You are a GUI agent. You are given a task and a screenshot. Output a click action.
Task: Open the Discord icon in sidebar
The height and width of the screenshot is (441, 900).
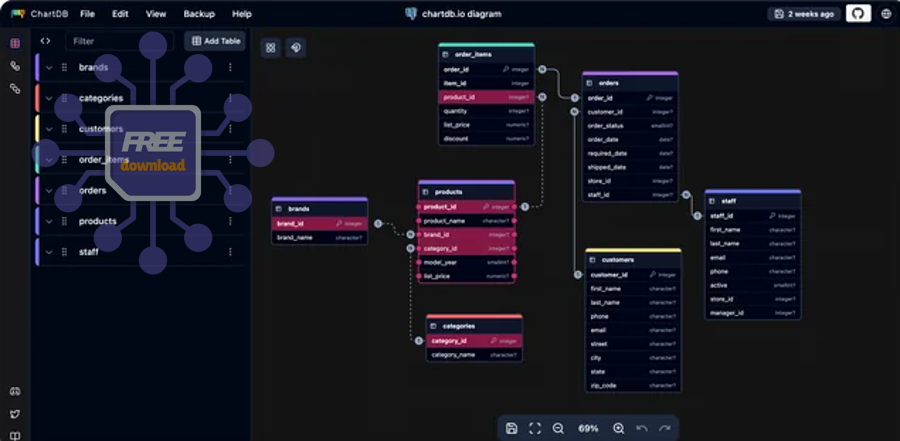tap(15, 392)
